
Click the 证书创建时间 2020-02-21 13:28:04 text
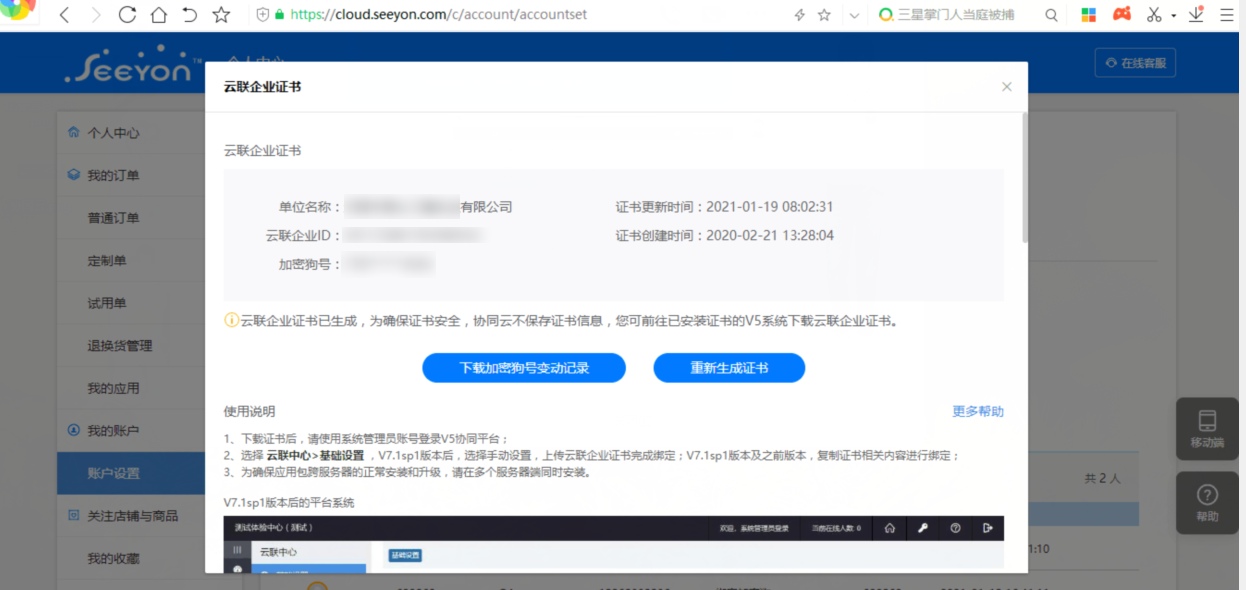[724, 236]
